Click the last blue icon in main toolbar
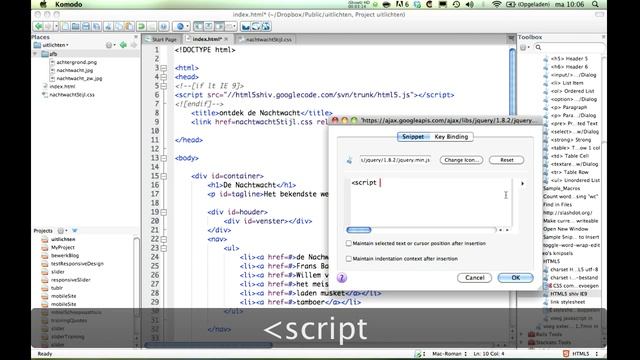The width and height of the screenshot is (640, 360). [x=266, y=27]
